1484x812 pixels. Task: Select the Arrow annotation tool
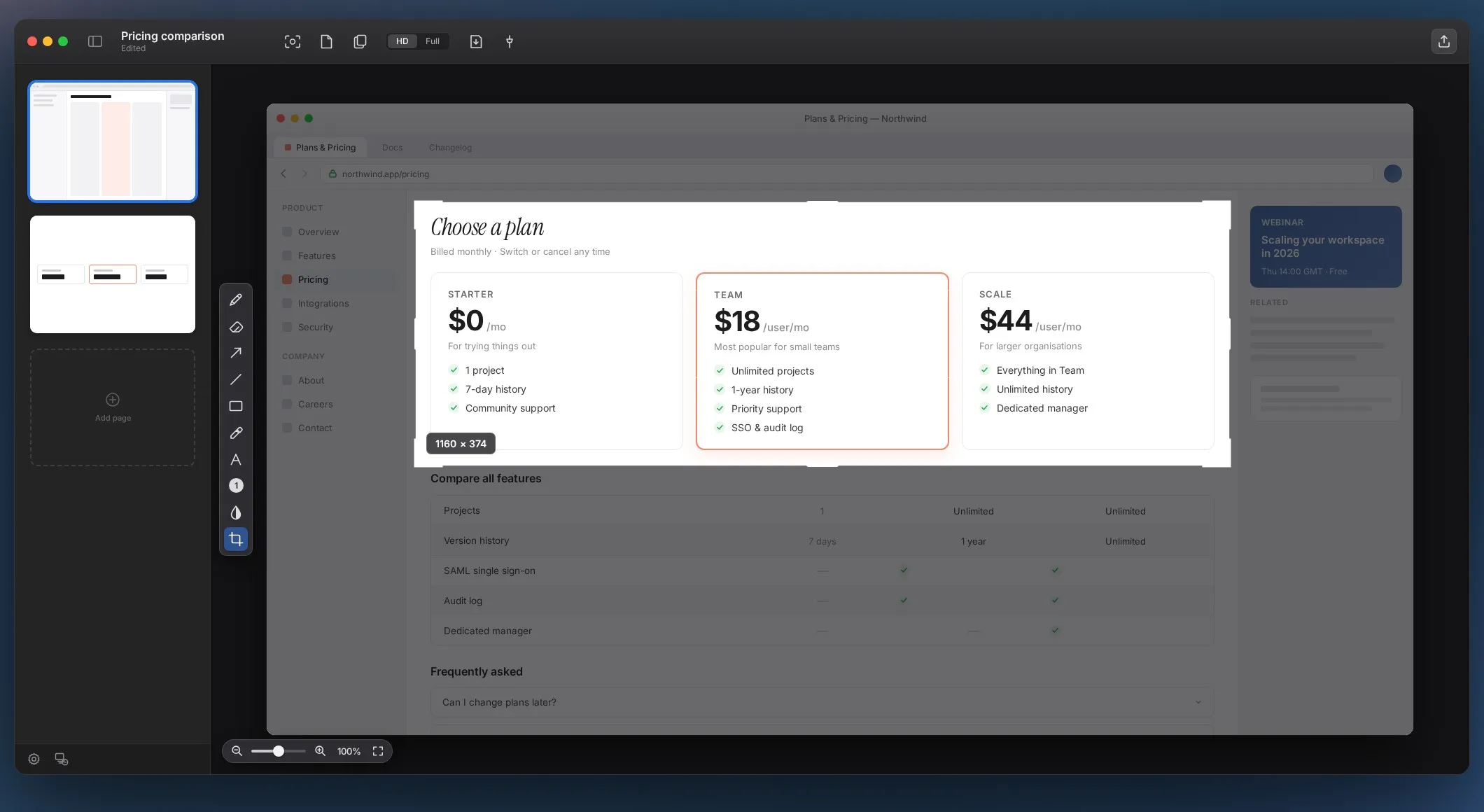(x=236, y=353)
